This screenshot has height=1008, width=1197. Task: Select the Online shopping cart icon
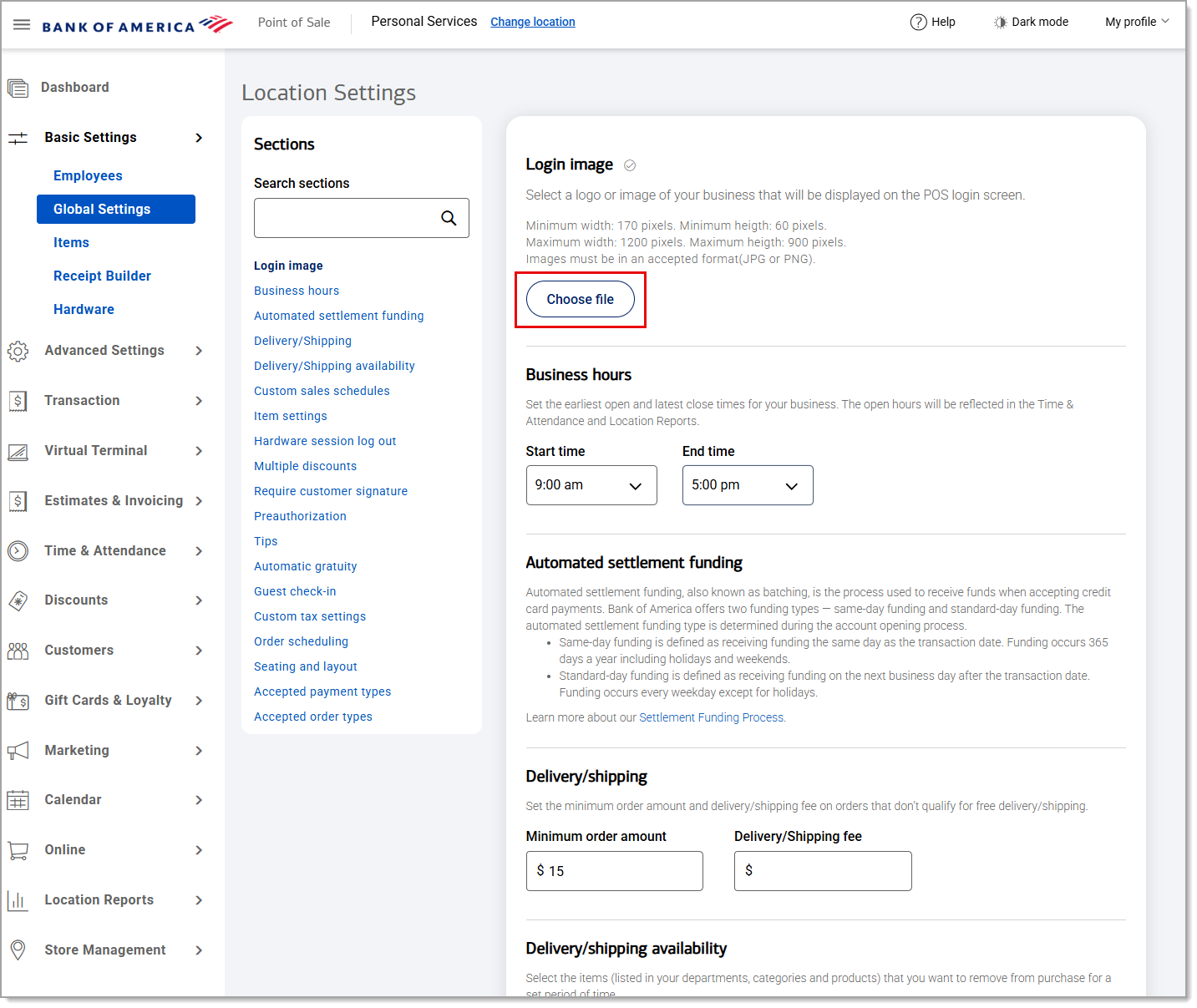tap(18, 850)
